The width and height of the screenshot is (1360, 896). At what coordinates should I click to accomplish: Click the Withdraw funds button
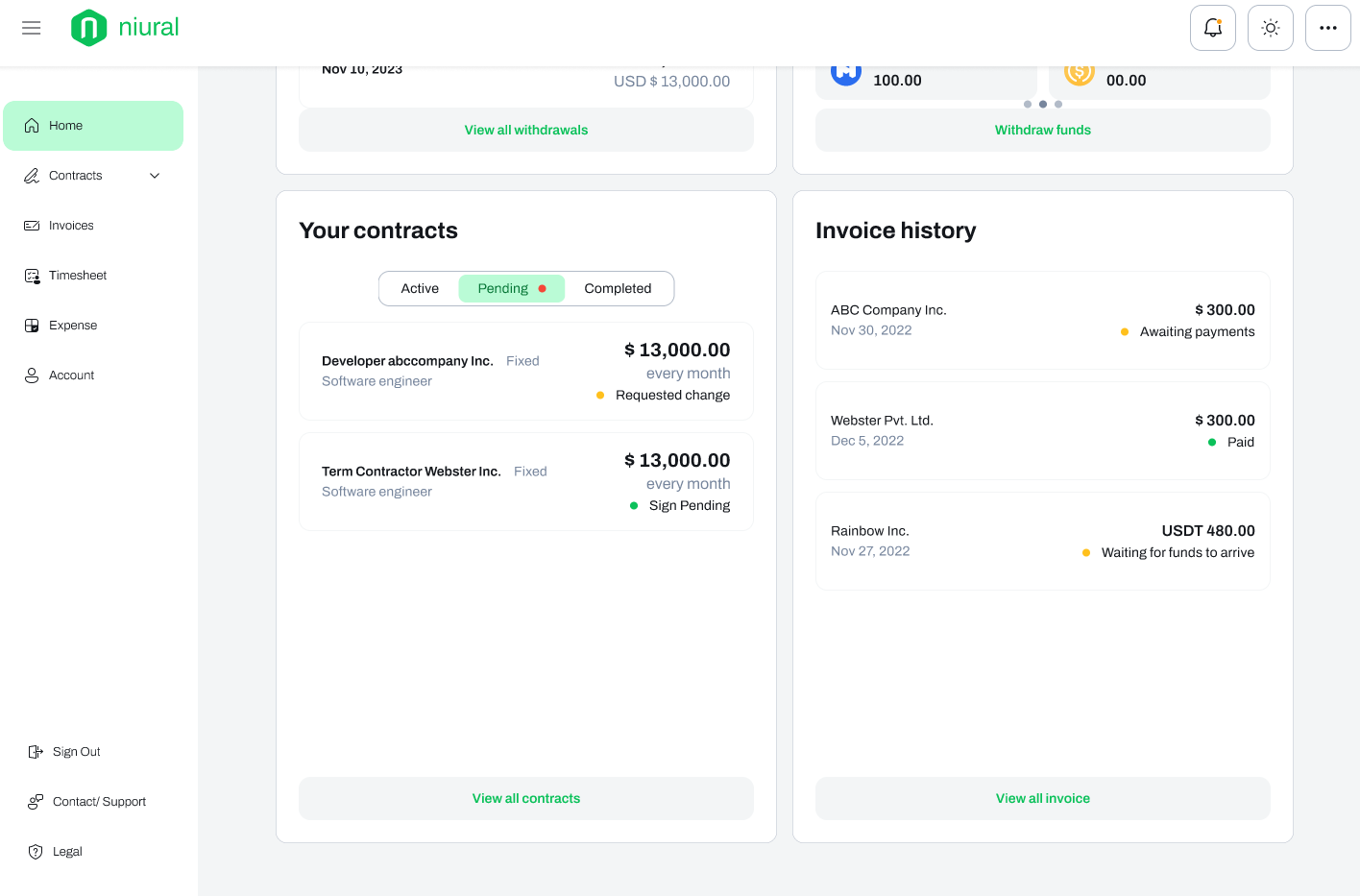[x=1043, y=130]
